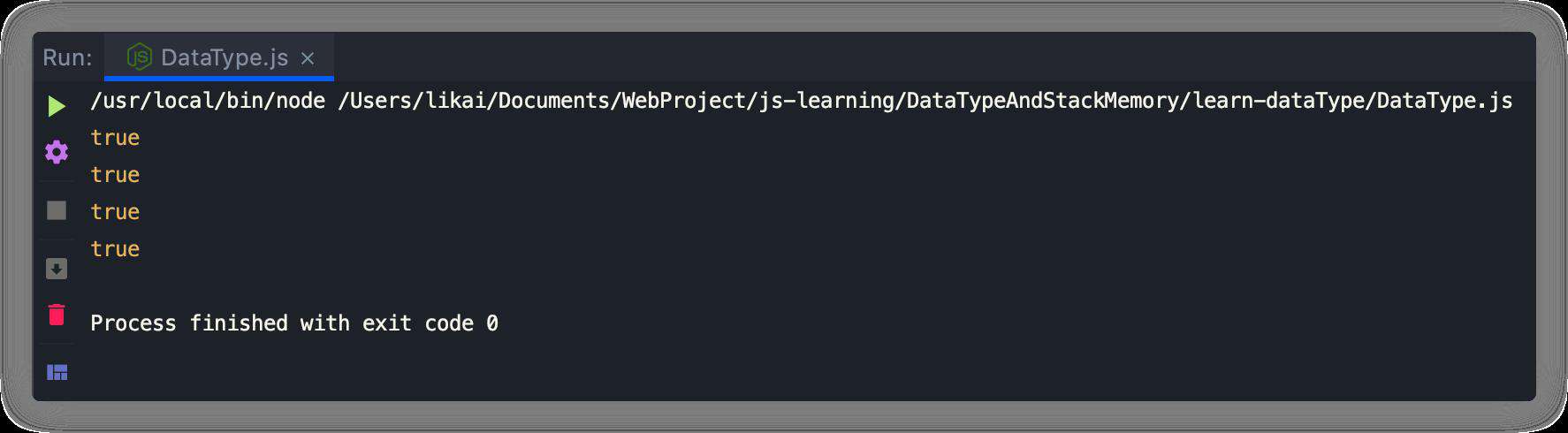Click the Node.js icon on the DataType.js tab
The width and height of the screenshot is (1568, 433).
pyautogui.click(x=140, y=57)
